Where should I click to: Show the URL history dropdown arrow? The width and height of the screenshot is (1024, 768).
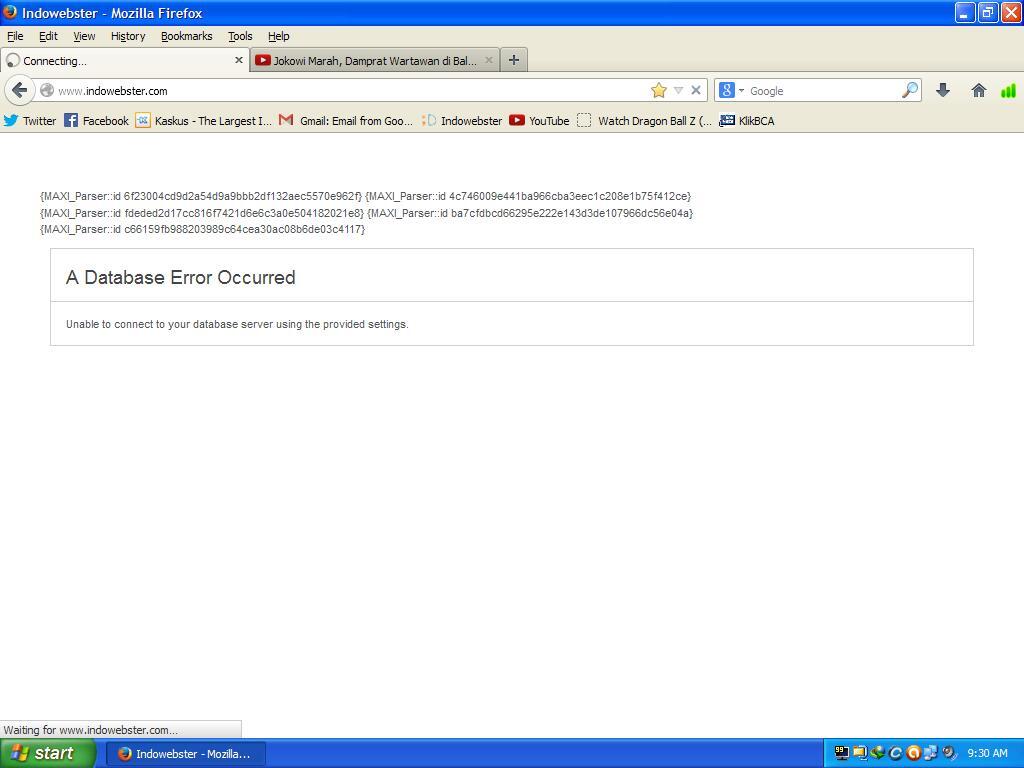pyautogui.click(x=679, y=90)
